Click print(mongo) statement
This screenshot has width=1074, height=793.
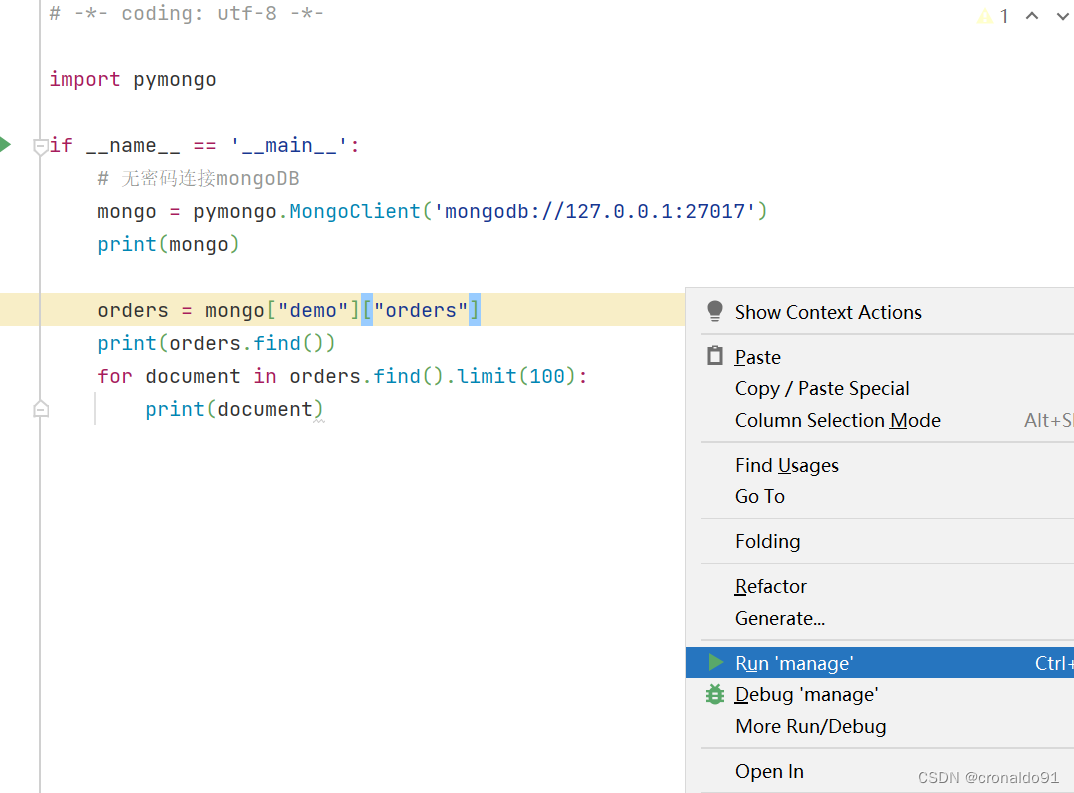point(168,244)
